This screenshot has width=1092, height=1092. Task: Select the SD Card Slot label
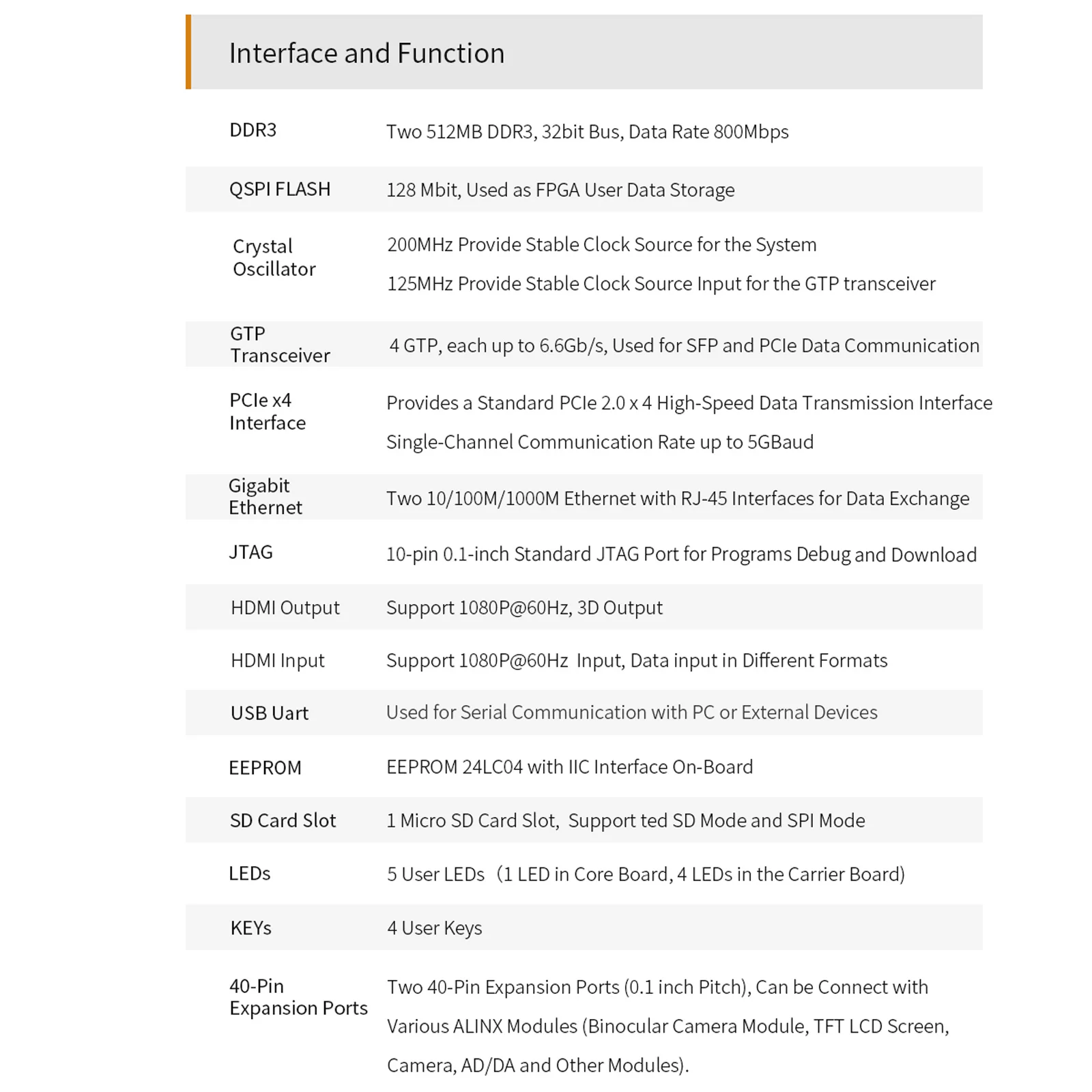[x=283, y=820]
